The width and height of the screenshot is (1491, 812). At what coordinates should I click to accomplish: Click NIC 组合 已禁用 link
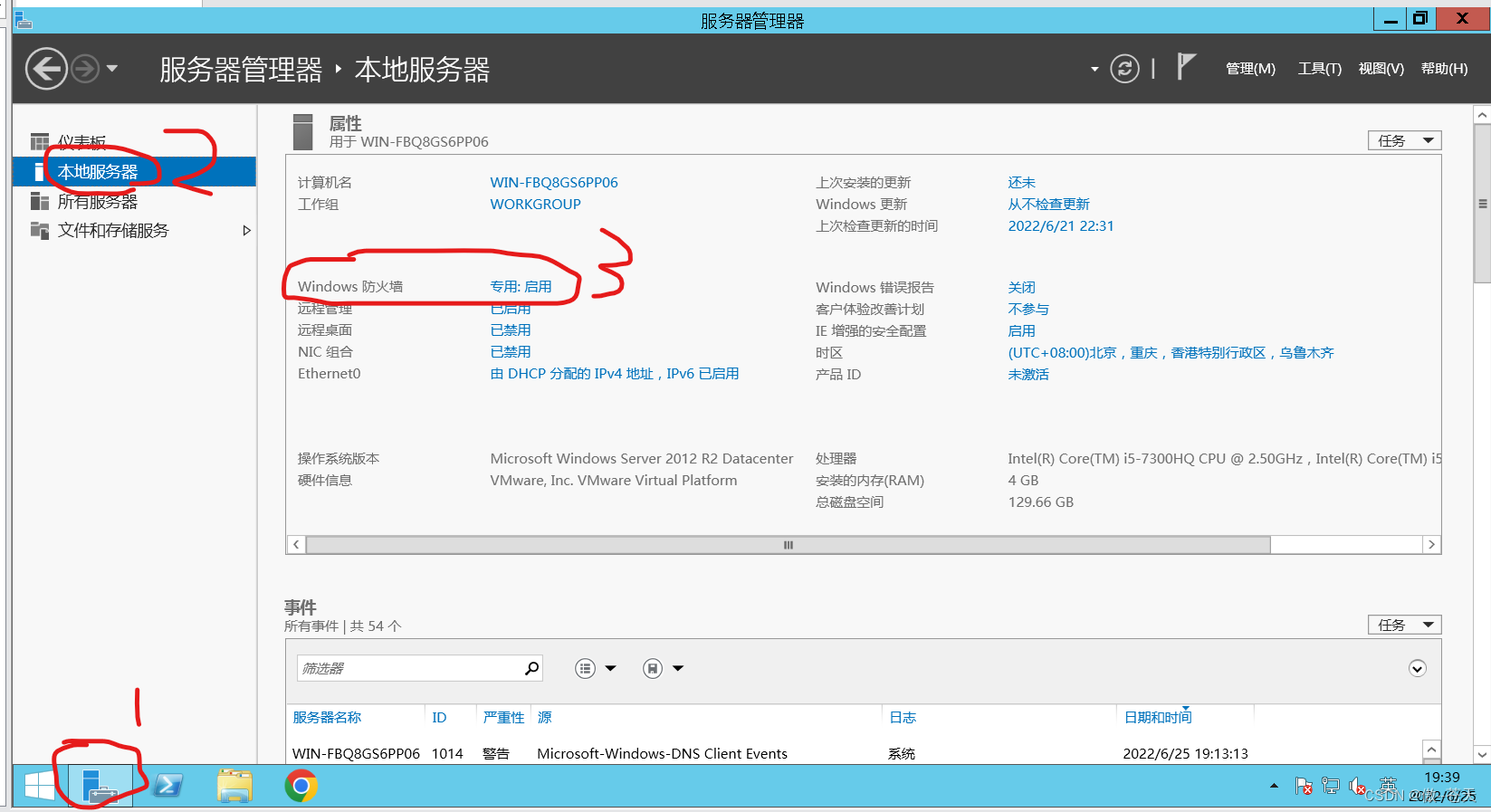click(511, 352)
